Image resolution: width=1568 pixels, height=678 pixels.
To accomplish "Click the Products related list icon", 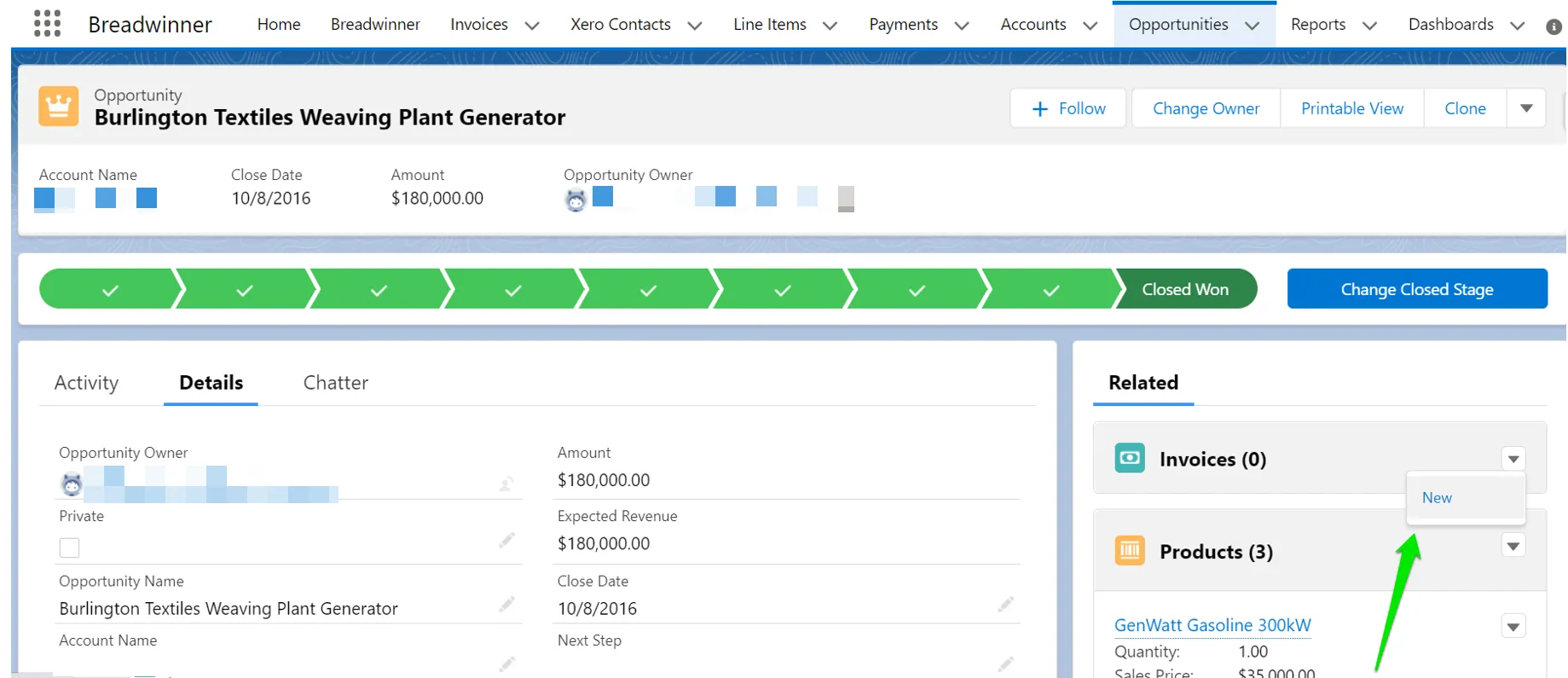I will 1130,551.
